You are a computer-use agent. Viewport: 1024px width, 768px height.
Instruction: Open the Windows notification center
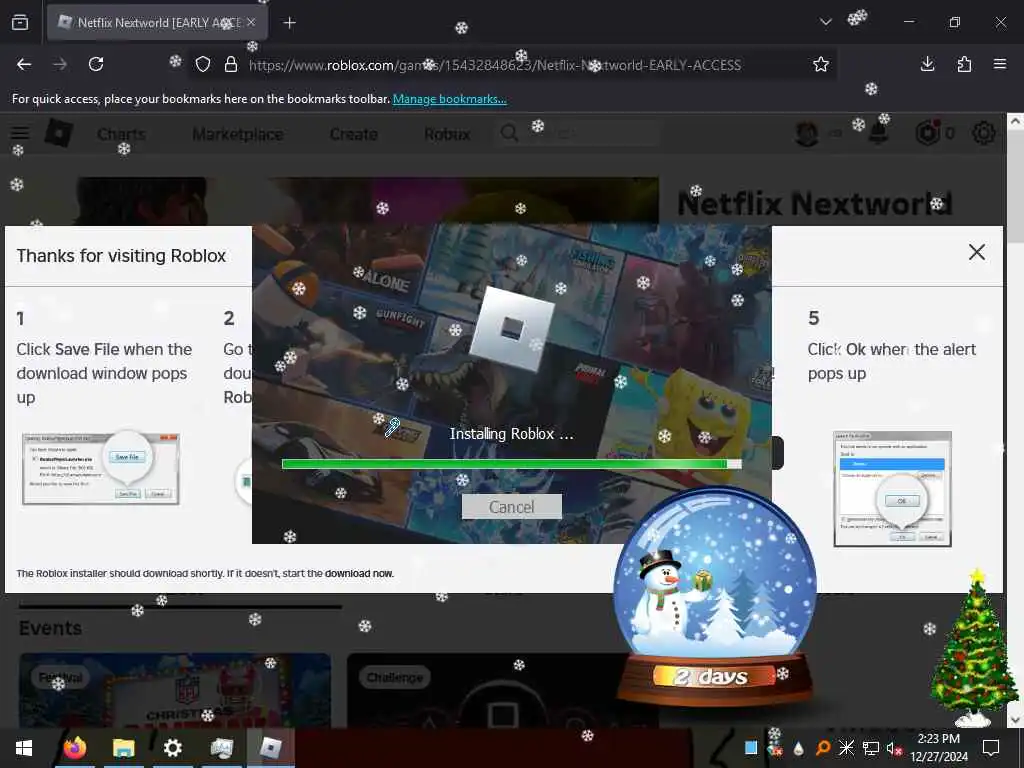(x=991, y=748)
